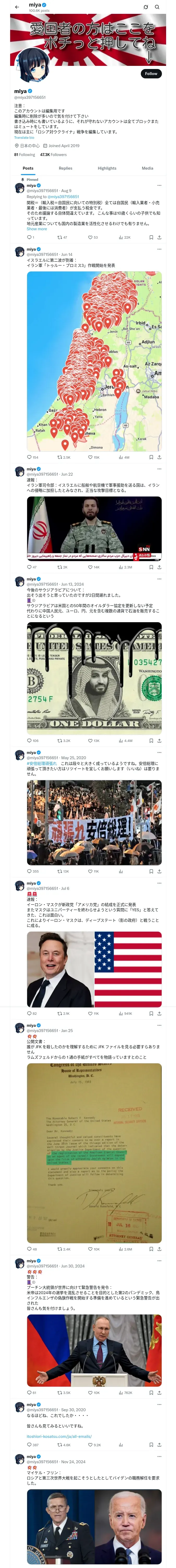Open three-dot menu on the Putin warning post

click(160, 1261)
